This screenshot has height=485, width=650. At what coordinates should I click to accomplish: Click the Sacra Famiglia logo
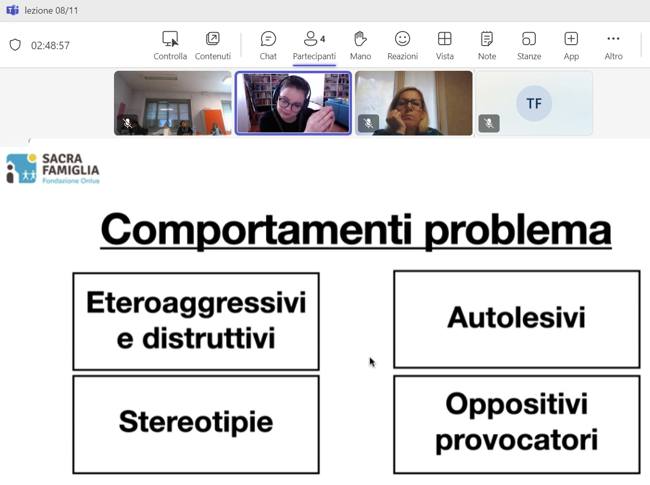point(53,168)
